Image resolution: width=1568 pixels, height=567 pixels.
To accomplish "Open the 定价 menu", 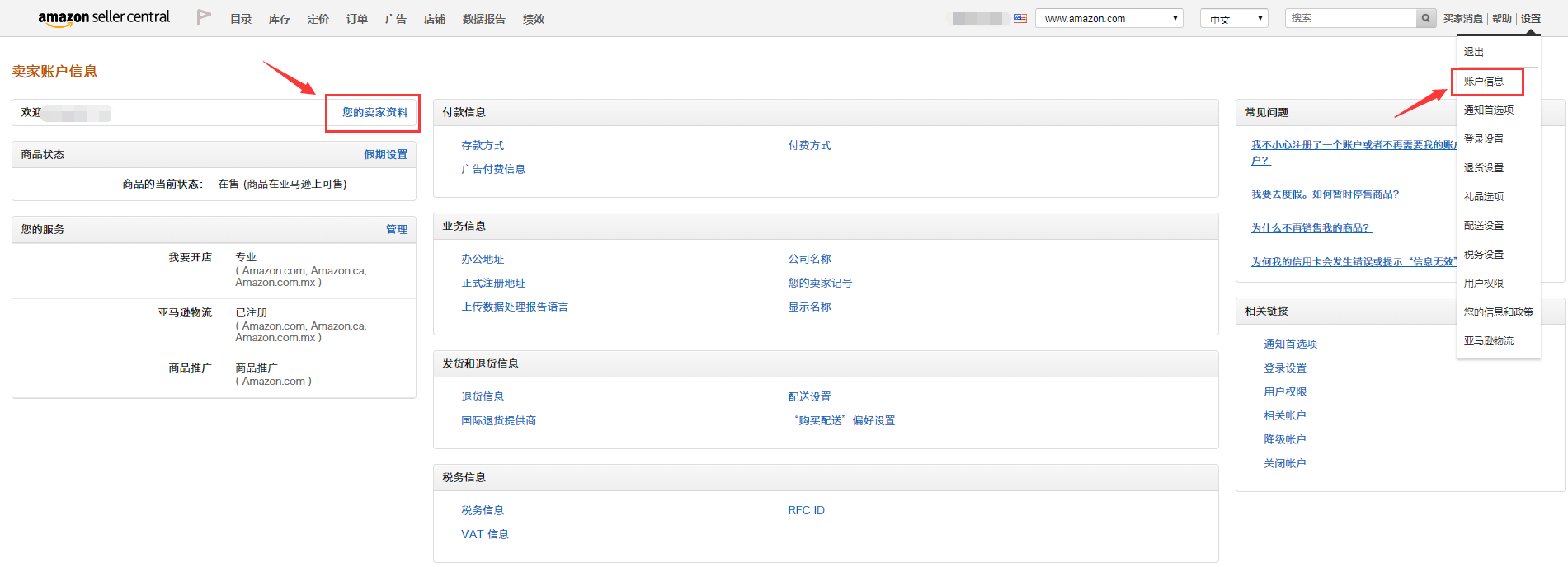I will (x=318, y=19).
